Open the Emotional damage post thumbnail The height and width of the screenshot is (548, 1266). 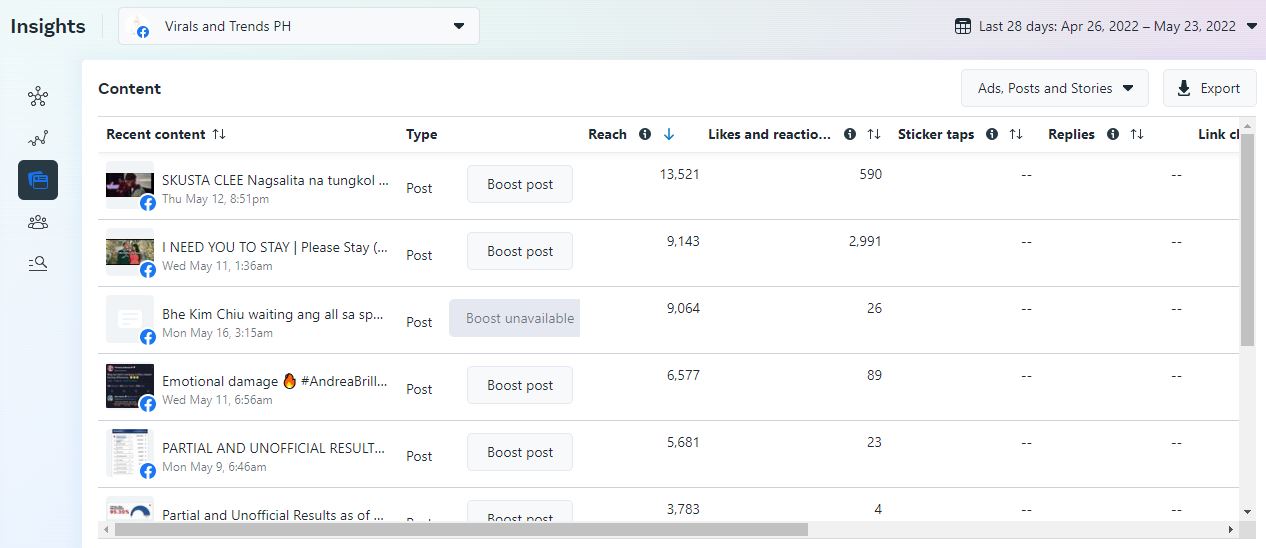point(130,386)
